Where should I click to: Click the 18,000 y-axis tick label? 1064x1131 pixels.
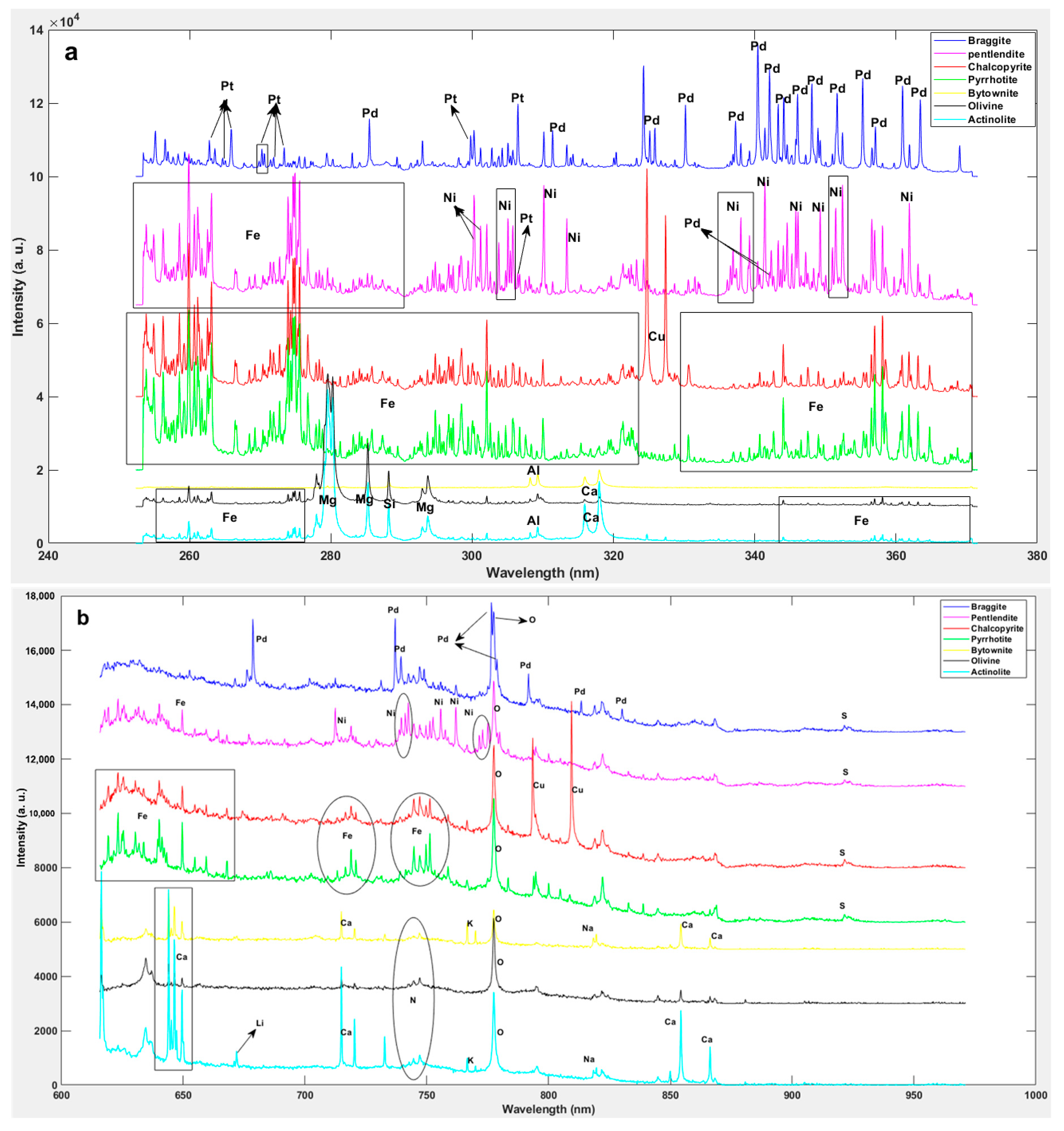tap(40, 596)
